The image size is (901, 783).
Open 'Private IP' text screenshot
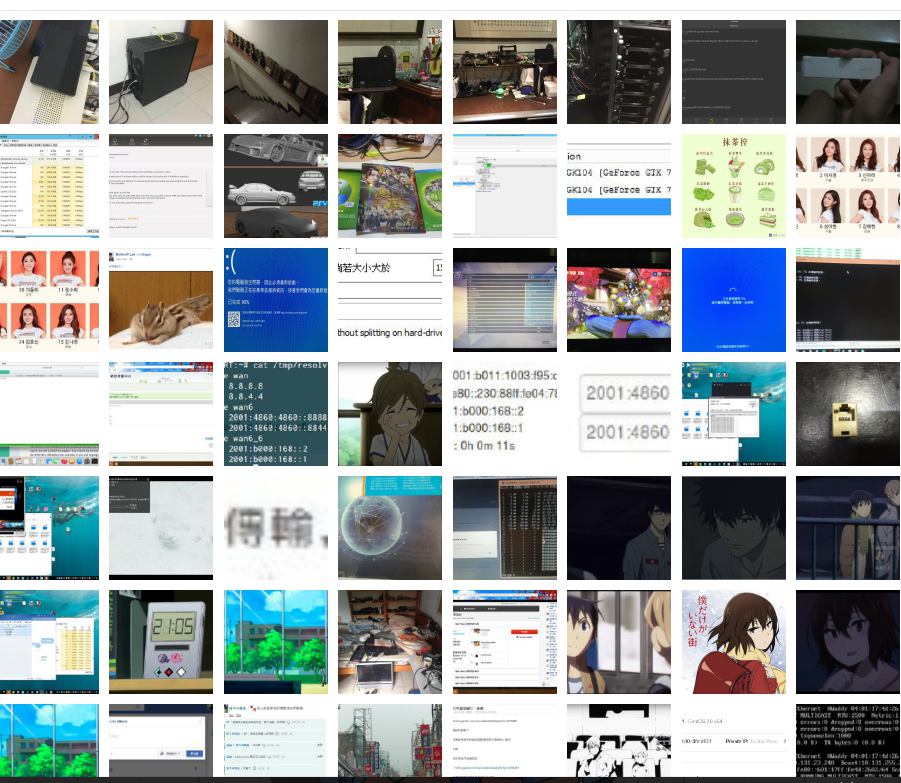click(x=734, y=740)
